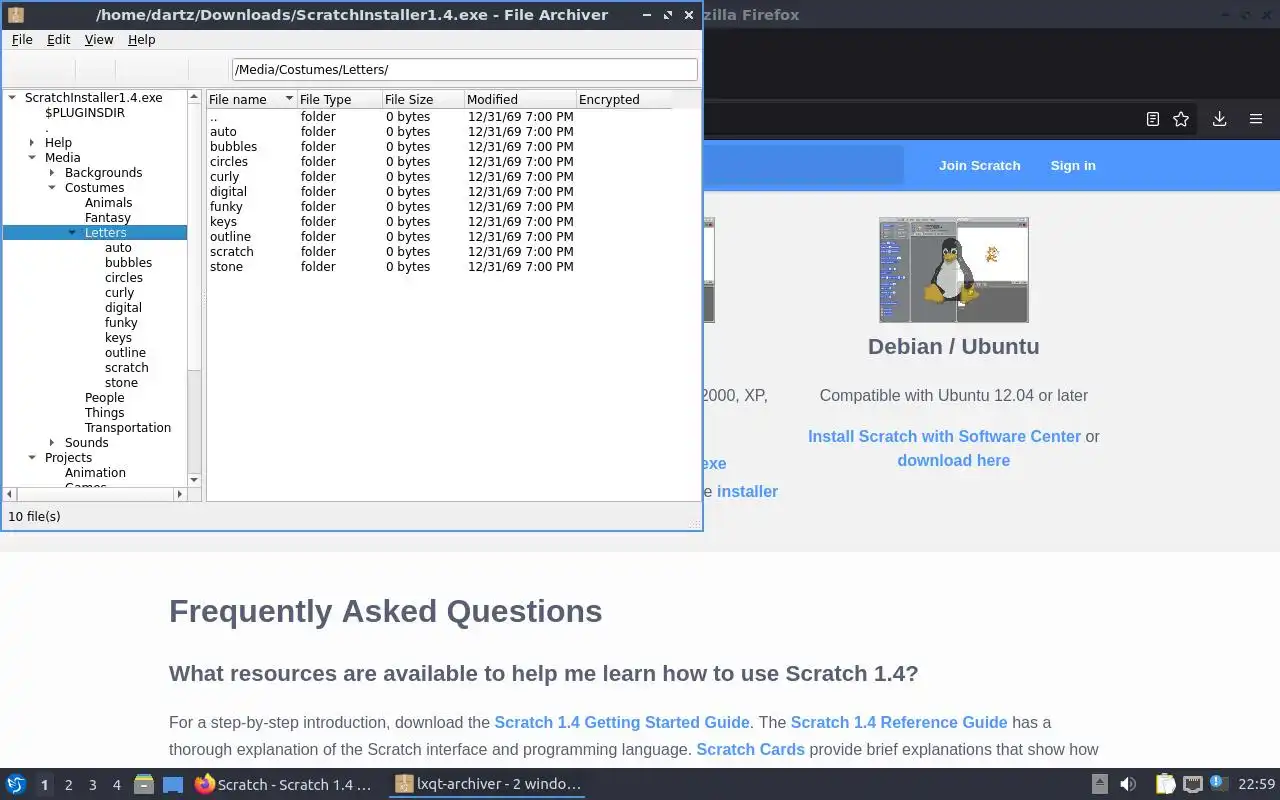Viewport: 1280px width, 800px height.
Task: Open the Scratch Cards link
Action: [x=750, y=749]
